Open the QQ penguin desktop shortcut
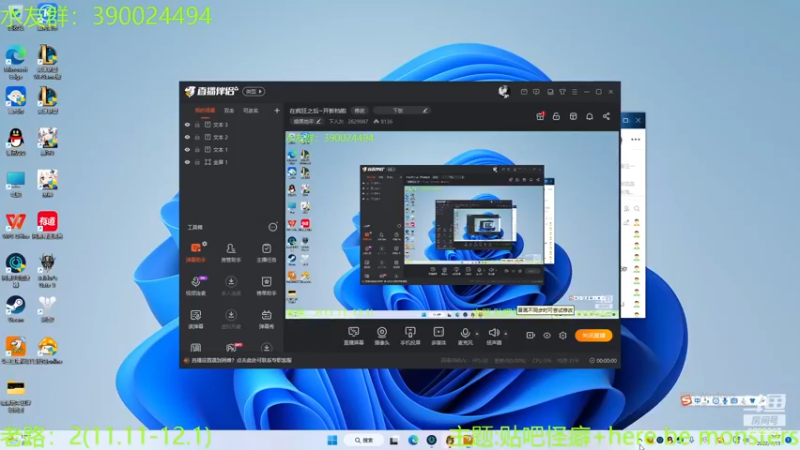Viewport: 800px width, 450px height. [x=15, y=142]
